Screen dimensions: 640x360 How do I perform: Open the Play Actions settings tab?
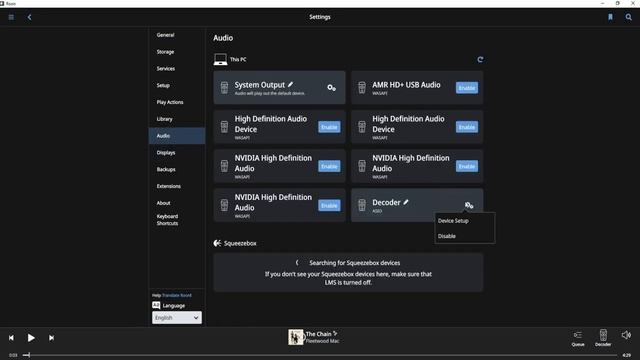[170, 102]
